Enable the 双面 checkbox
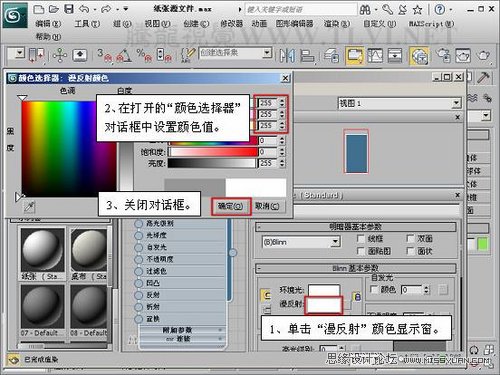The image size is (500, 375). [x=410, y=238]
